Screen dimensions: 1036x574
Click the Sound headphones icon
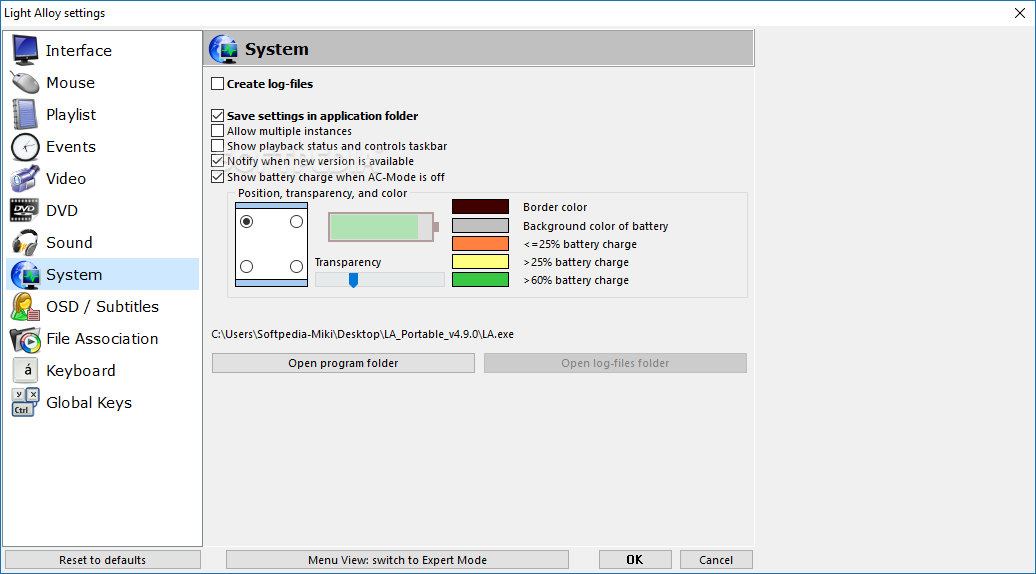click(25, 242)
